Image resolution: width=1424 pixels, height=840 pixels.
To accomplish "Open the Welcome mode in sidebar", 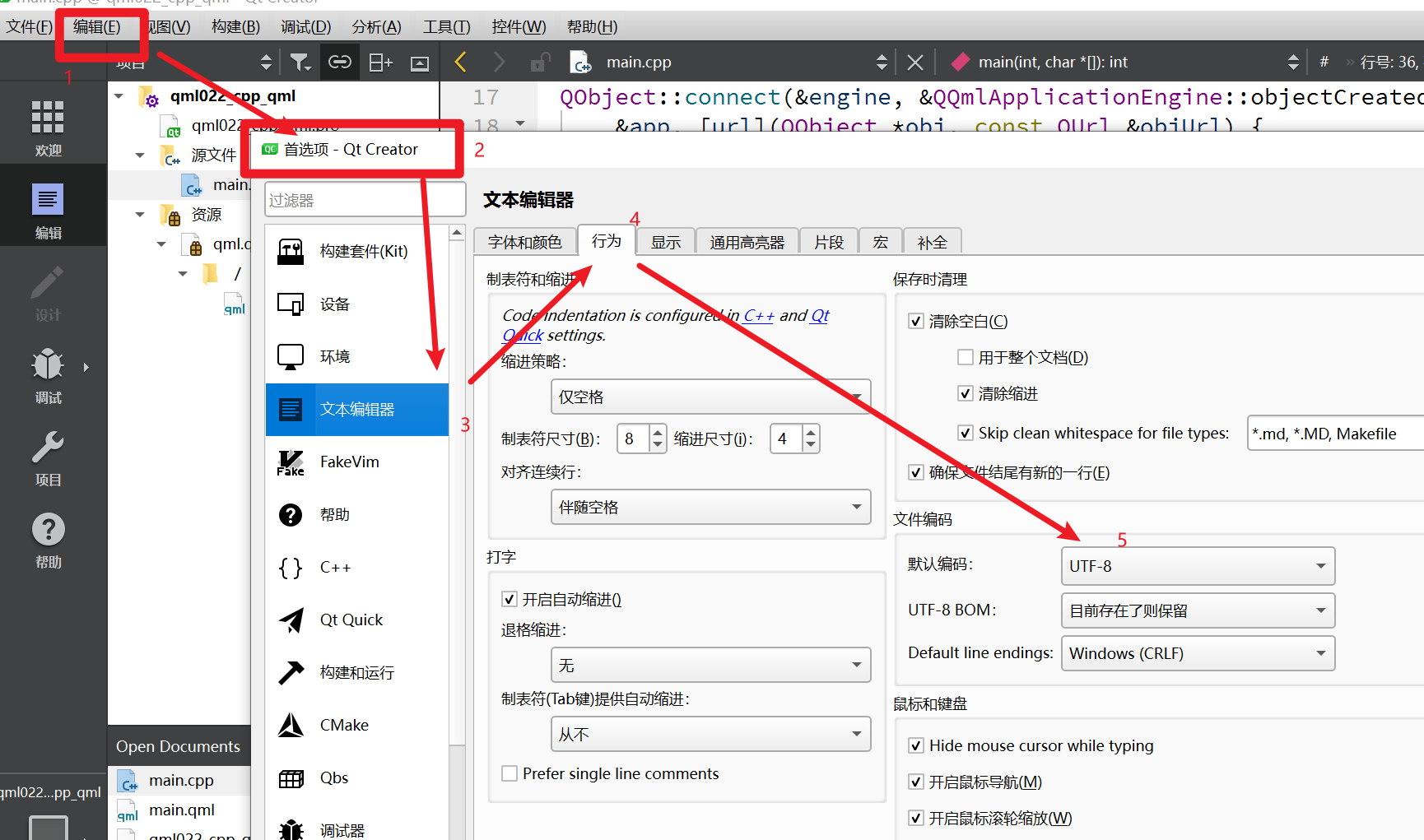I will click(48, 128).
